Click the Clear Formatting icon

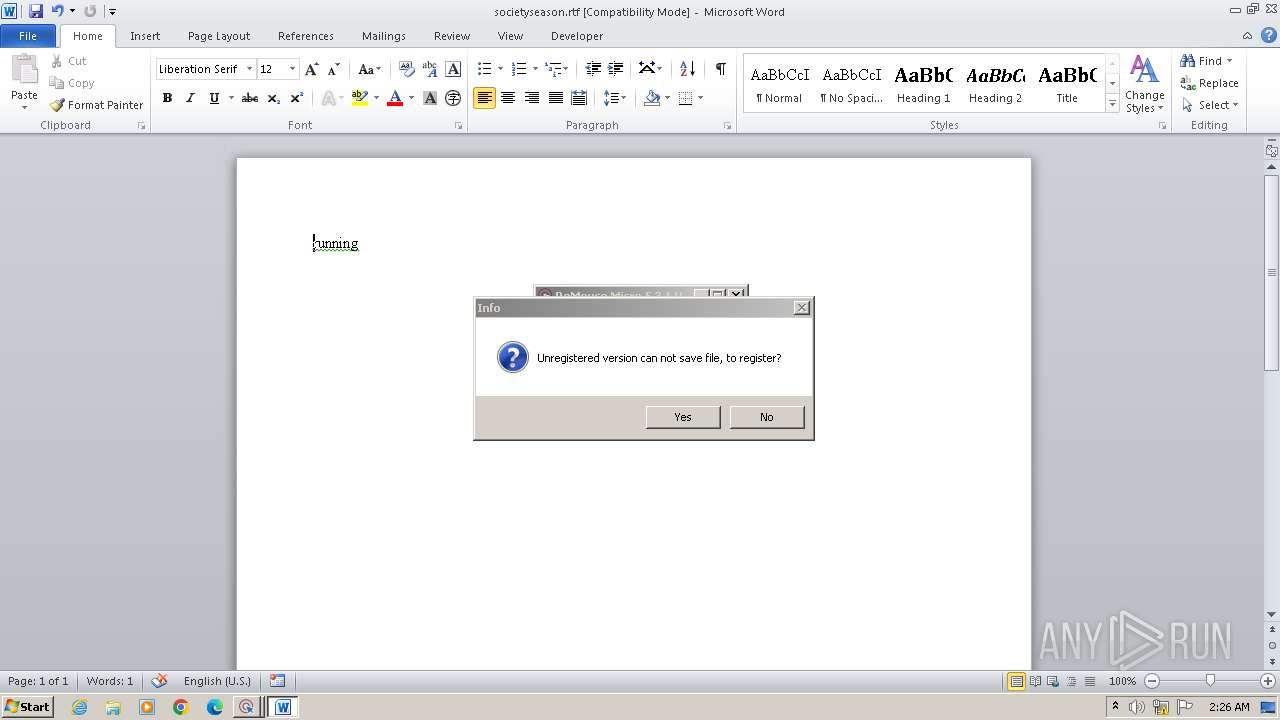pyautogui.click(x=406, y=69)
